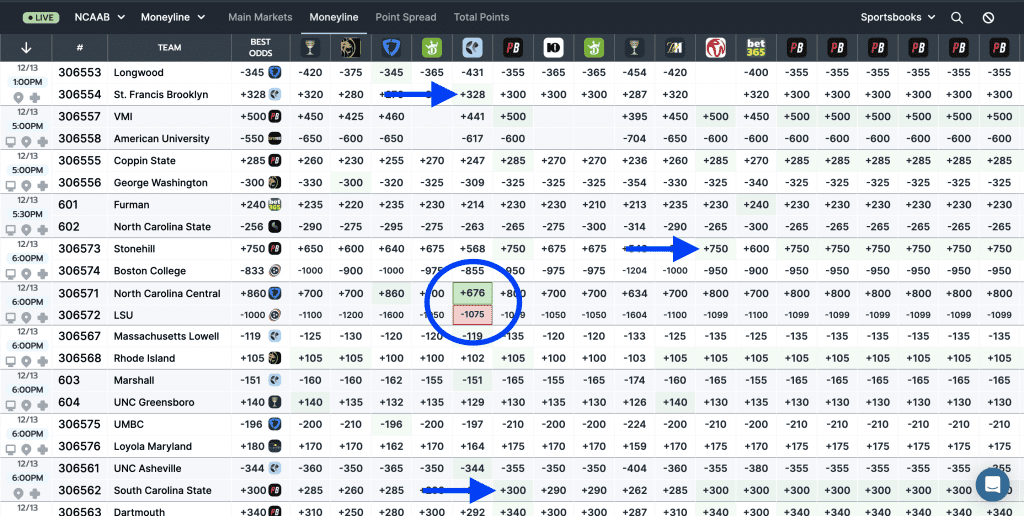Viewport: 1024px width, 516px height.
Task: Click the -404 UNC Asheville odds cell
Action: pos(635,468)
